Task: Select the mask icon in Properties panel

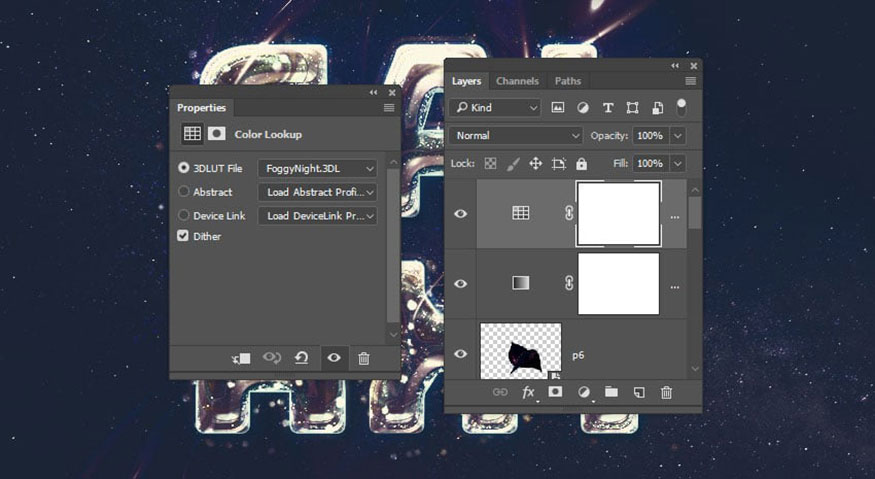Action: click(217, 134)
